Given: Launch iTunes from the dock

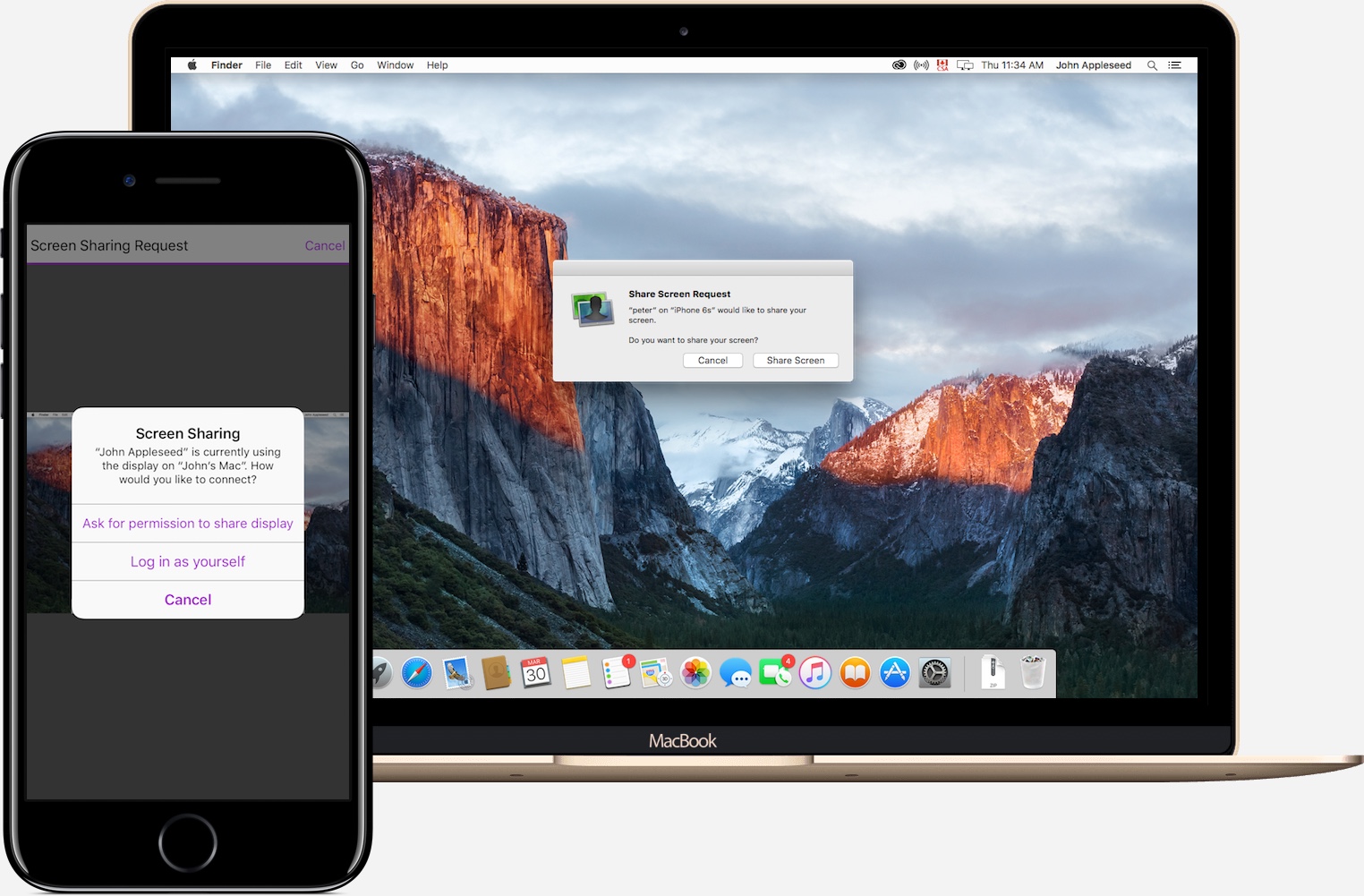Looking at the screenshot, I should 815,673.
